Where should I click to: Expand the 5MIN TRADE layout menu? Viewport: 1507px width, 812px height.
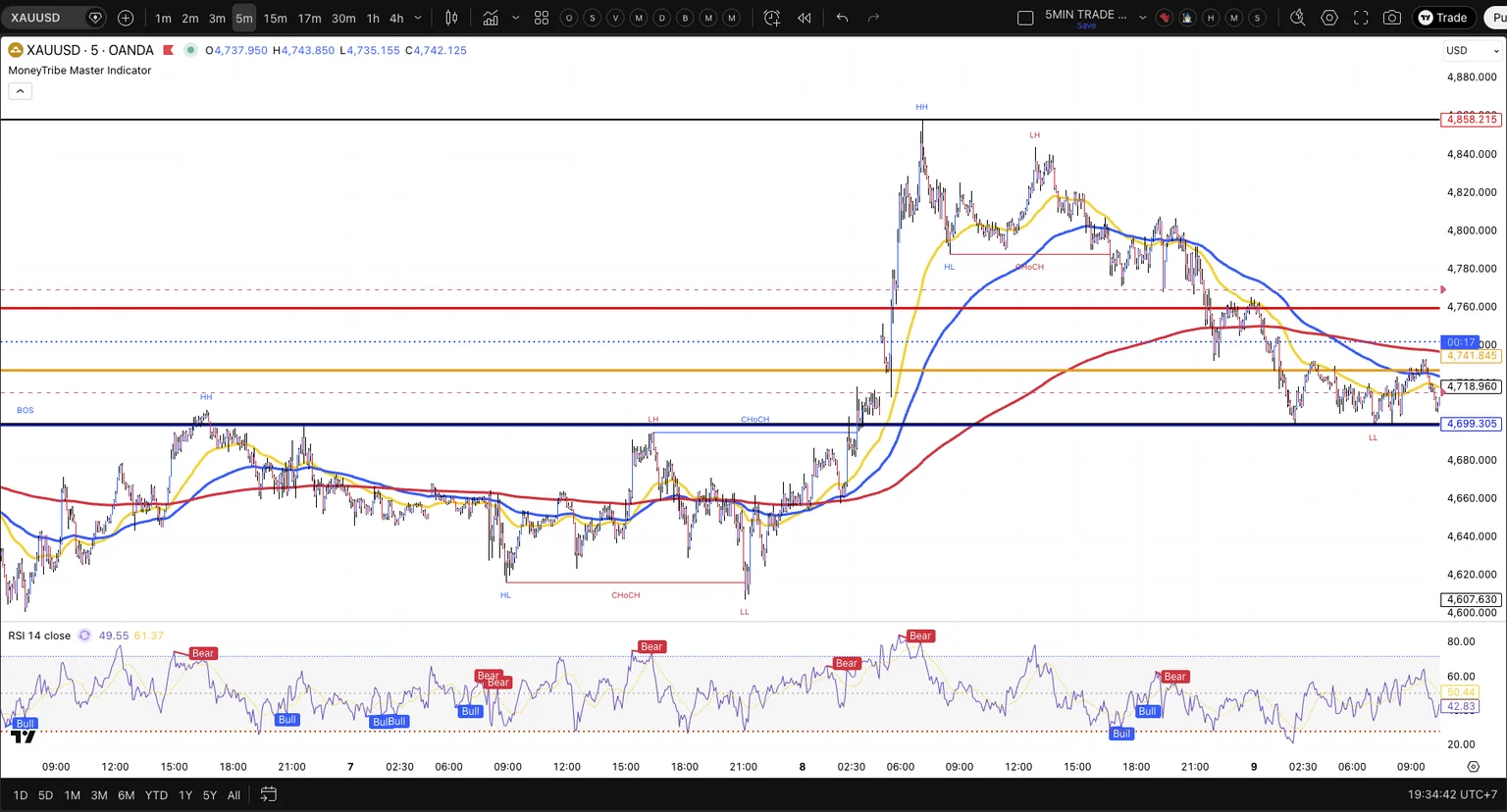click(1143, 18)
